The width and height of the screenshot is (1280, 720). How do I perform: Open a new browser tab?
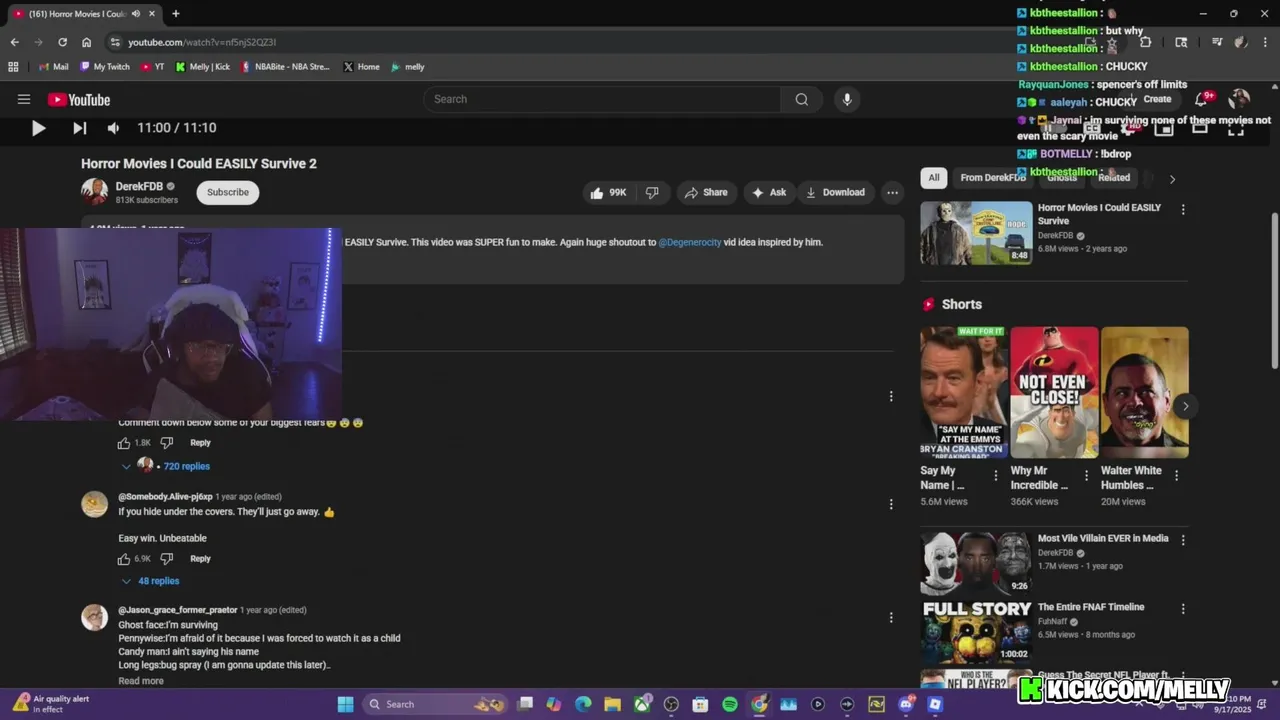tap(175, 14)
